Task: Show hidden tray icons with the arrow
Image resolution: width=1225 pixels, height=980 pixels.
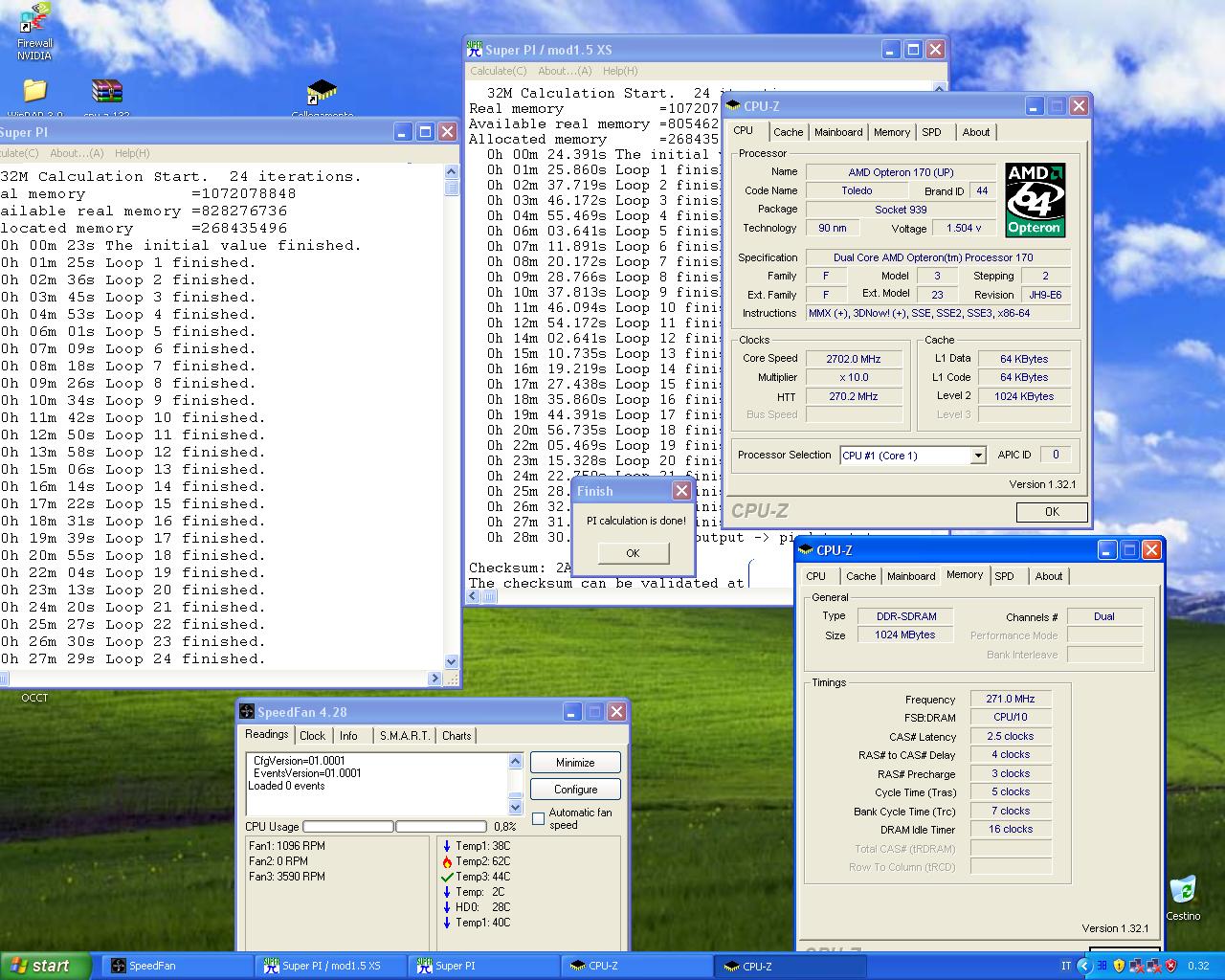Action: point(1084,966)
